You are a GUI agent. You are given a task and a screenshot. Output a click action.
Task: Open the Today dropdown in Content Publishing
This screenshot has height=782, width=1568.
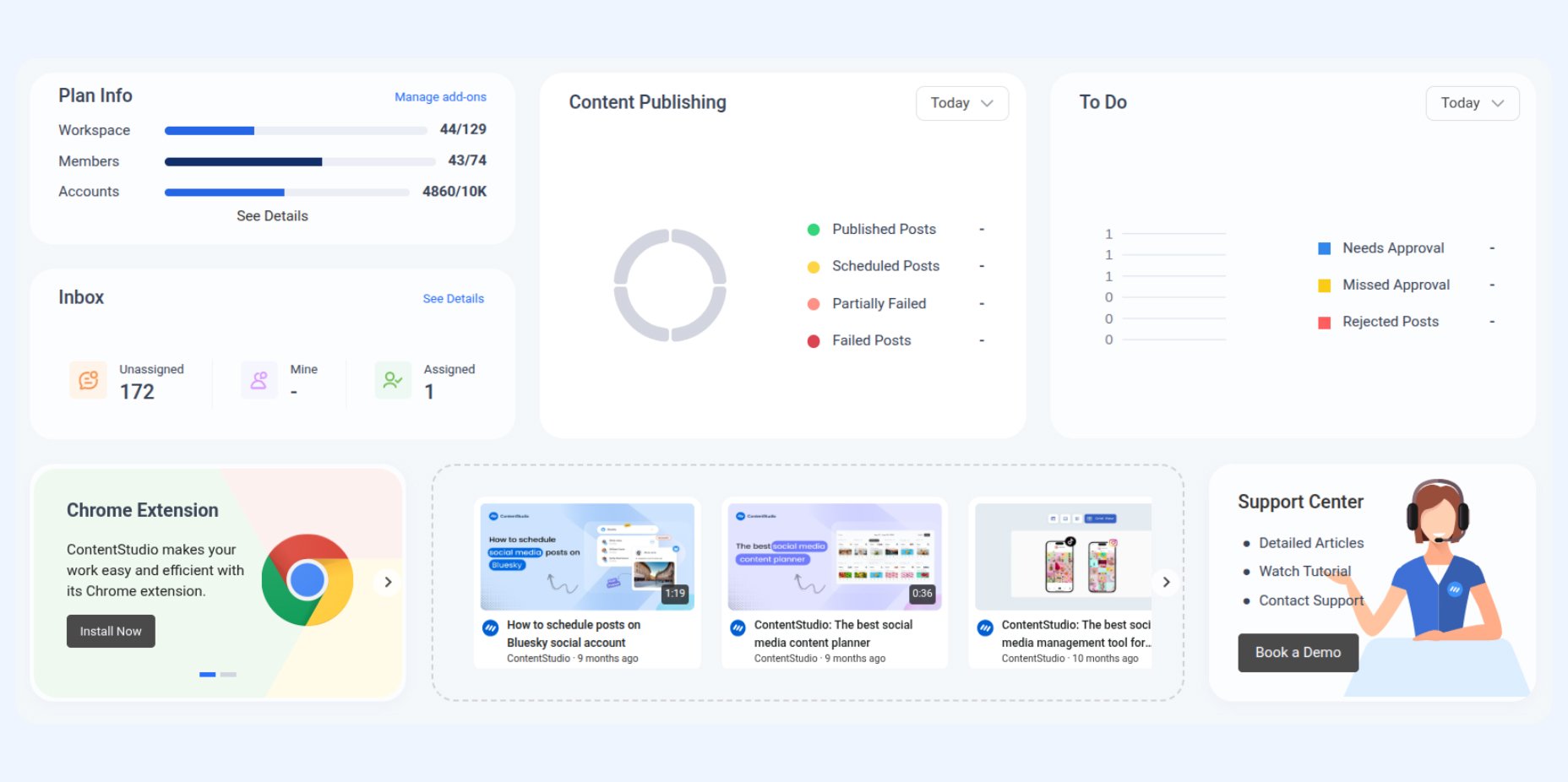coord(961,103)
